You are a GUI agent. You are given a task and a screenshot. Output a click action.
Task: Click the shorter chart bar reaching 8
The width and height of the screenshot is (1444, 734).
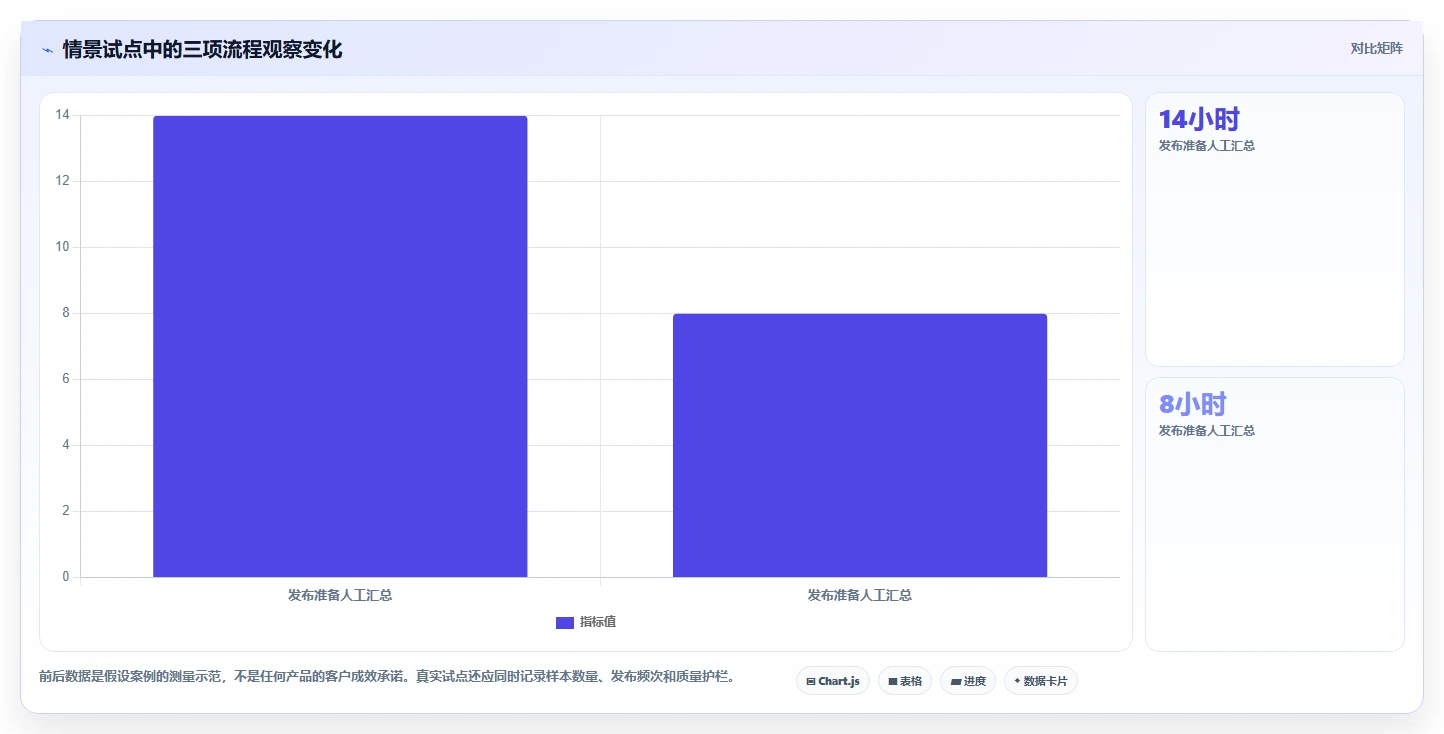coord(860,445)
